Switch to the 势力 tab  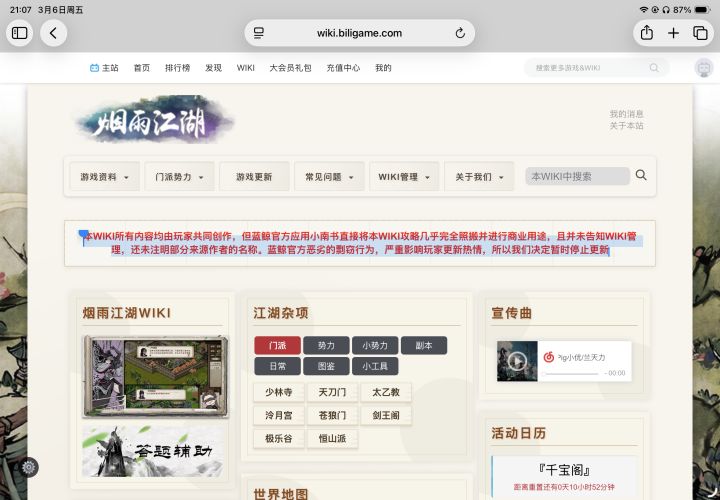tap(326, 345)
